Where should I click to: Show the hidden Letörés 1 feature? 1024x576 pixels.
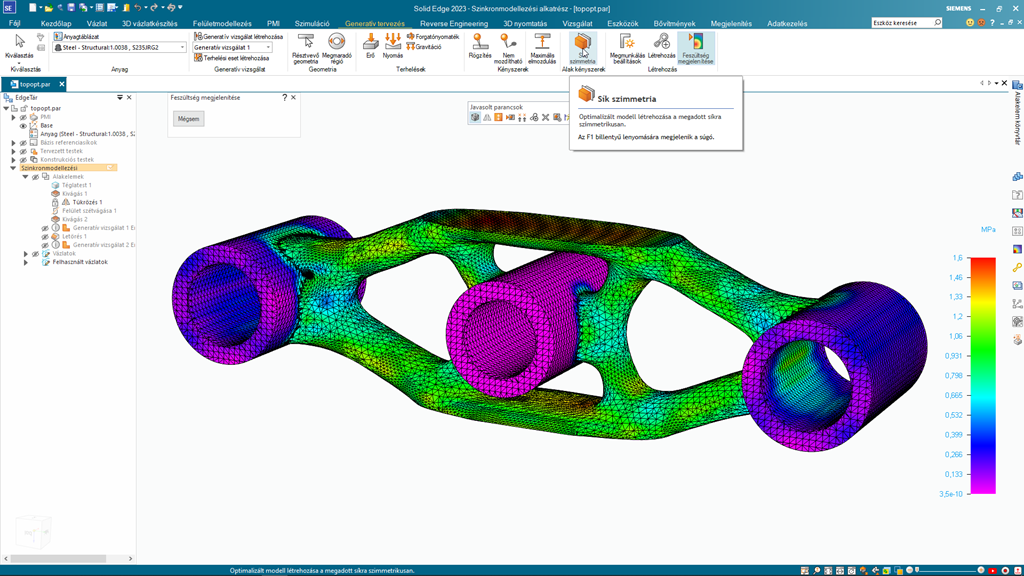point(45,237)
